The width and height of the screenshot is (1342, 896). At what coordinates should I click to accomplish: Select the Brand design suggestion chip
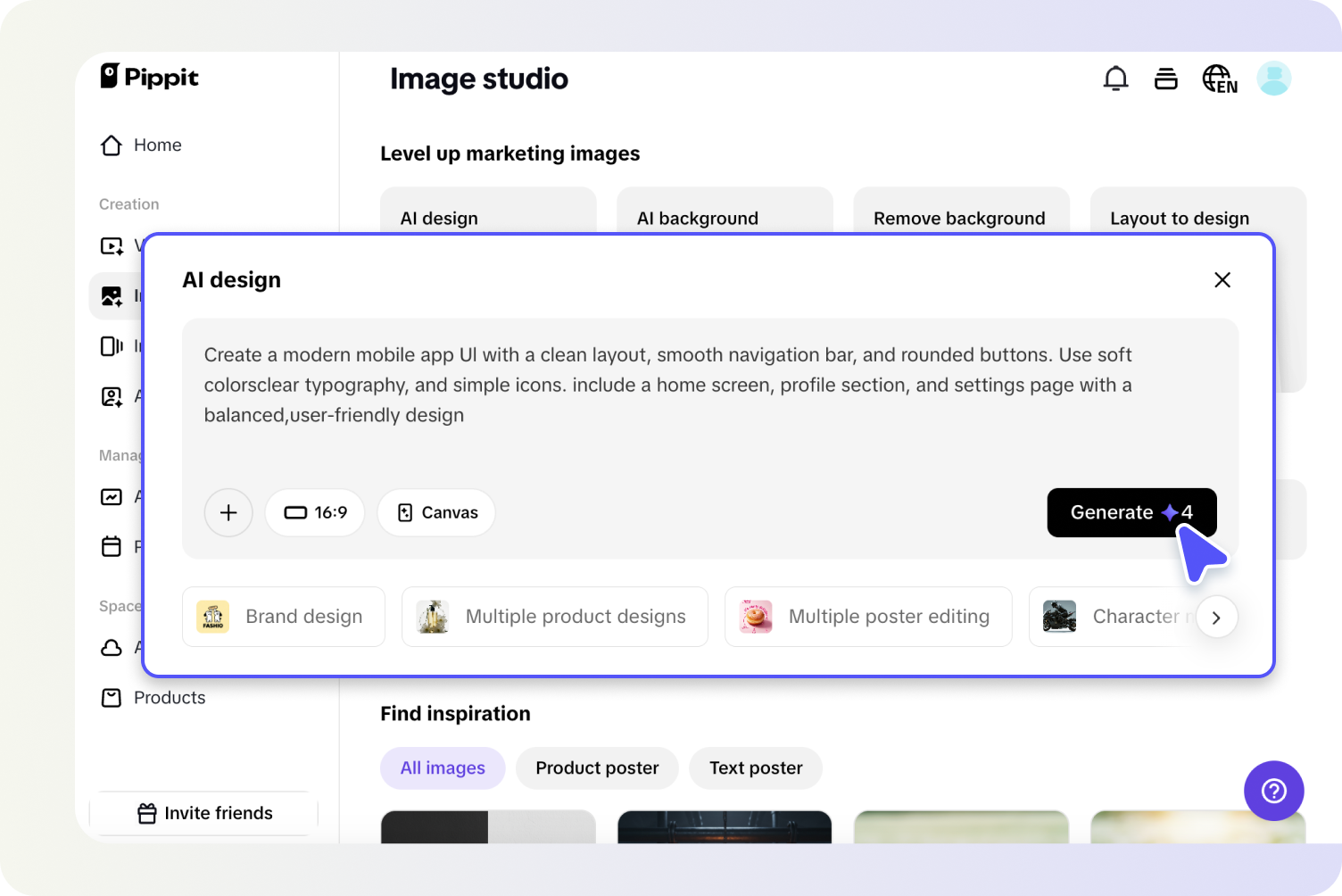click(x=283, y=617)
